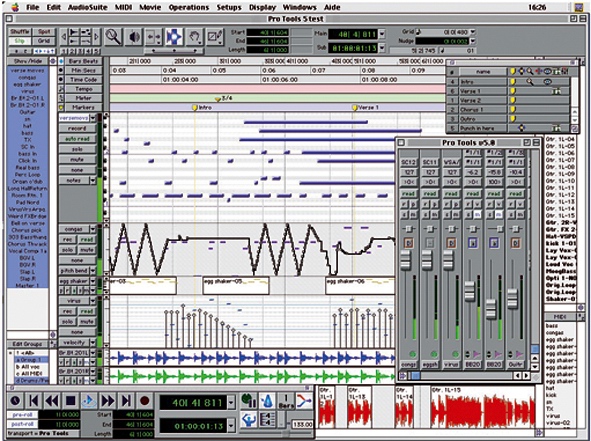591x441 pixels.
Task: Toggle Wait for Note MIDI icon
Action: 248,400
